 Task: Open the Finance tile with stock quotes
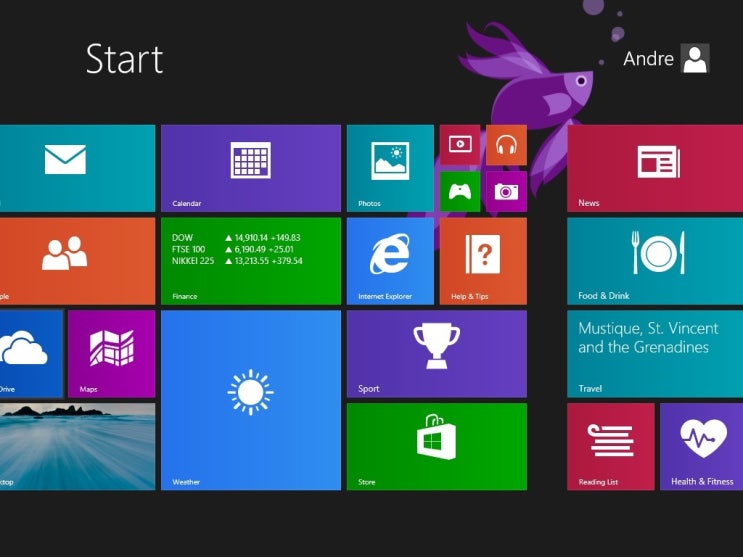pos(251,261)
